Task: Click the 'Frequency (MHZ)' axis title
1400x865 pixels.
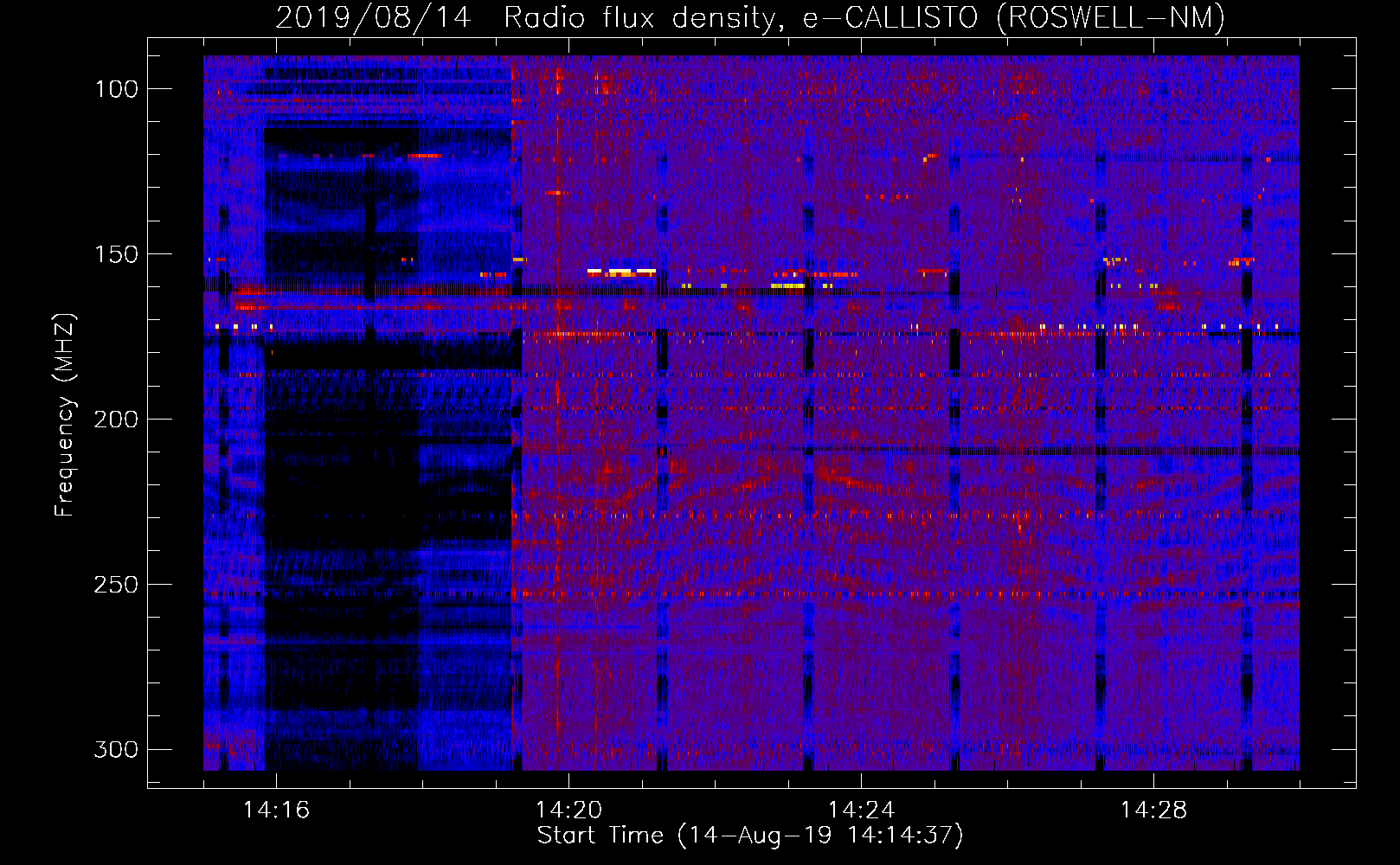Action: pos(65,414)
